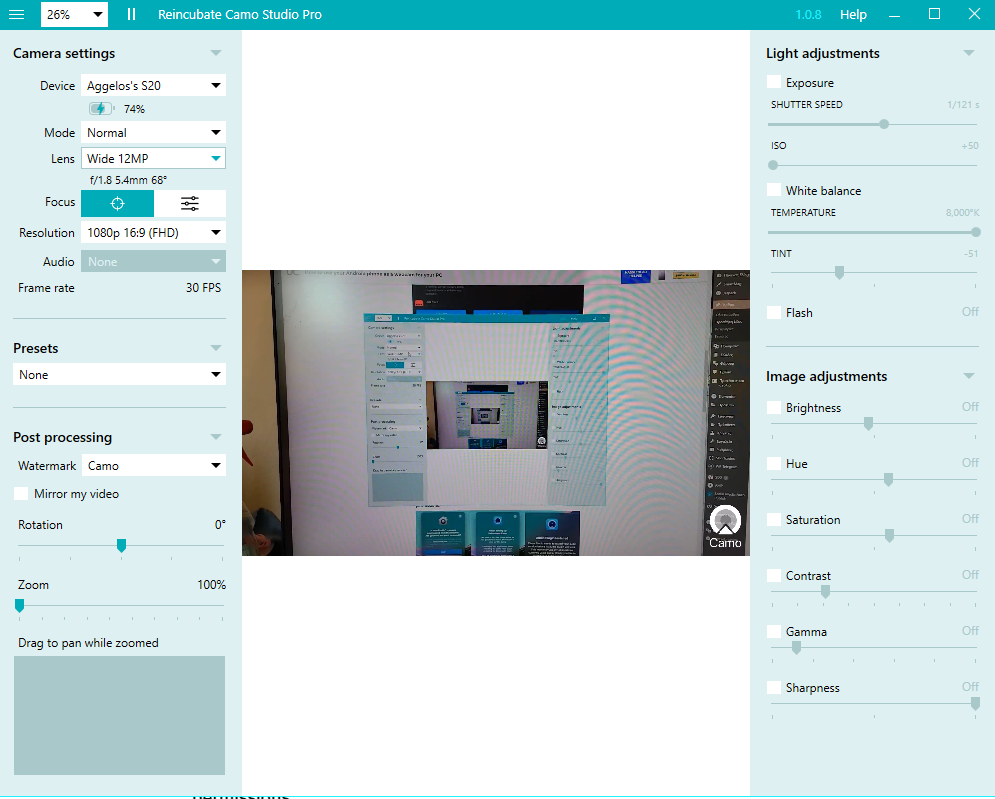The width and height of the screenshot is (995, 799).
Task: Enable the Brightness adjustment checkbox
Action: (774, 407)
